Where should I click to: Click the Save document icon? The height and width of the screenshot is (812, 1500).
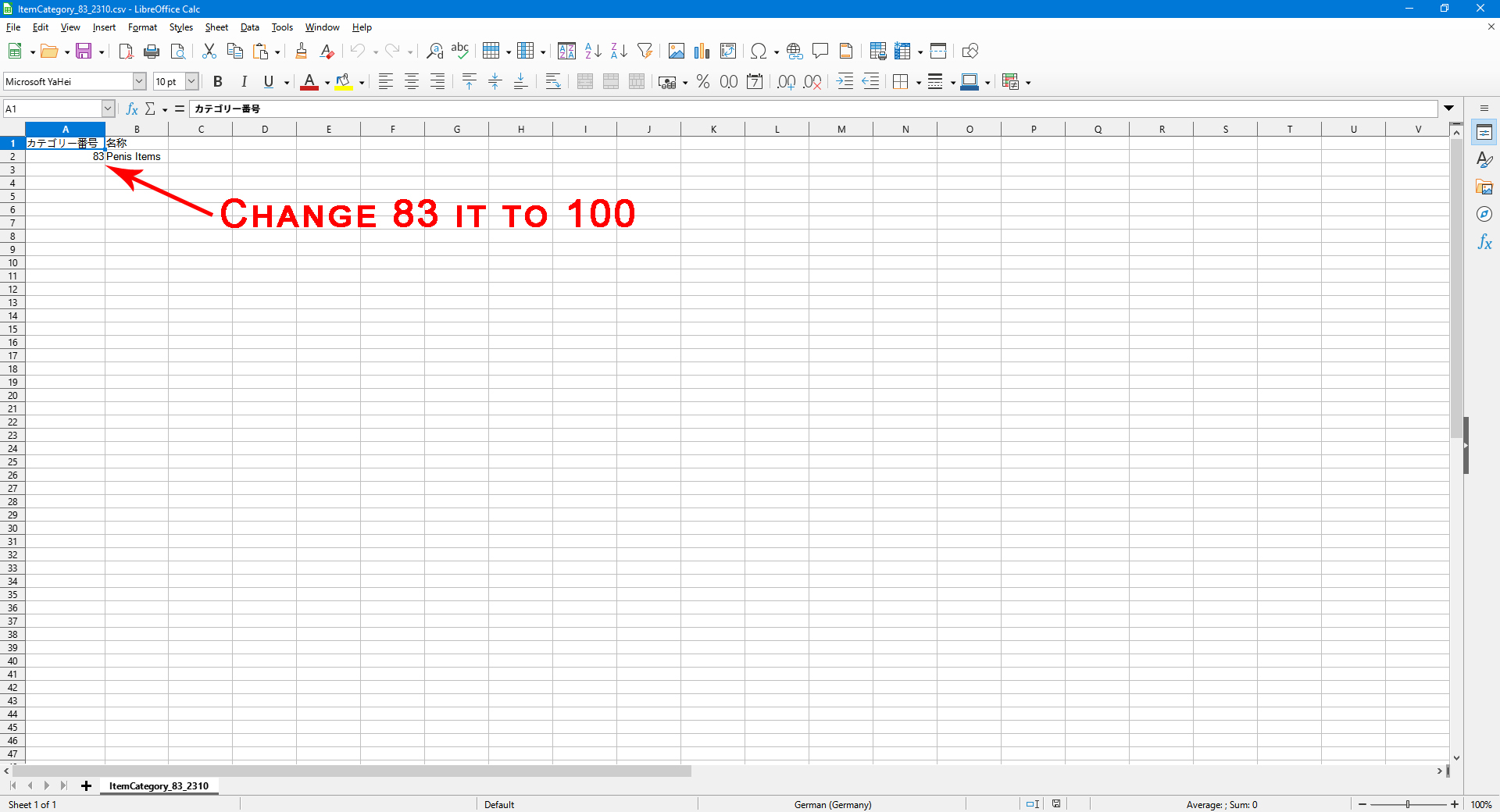84,52
